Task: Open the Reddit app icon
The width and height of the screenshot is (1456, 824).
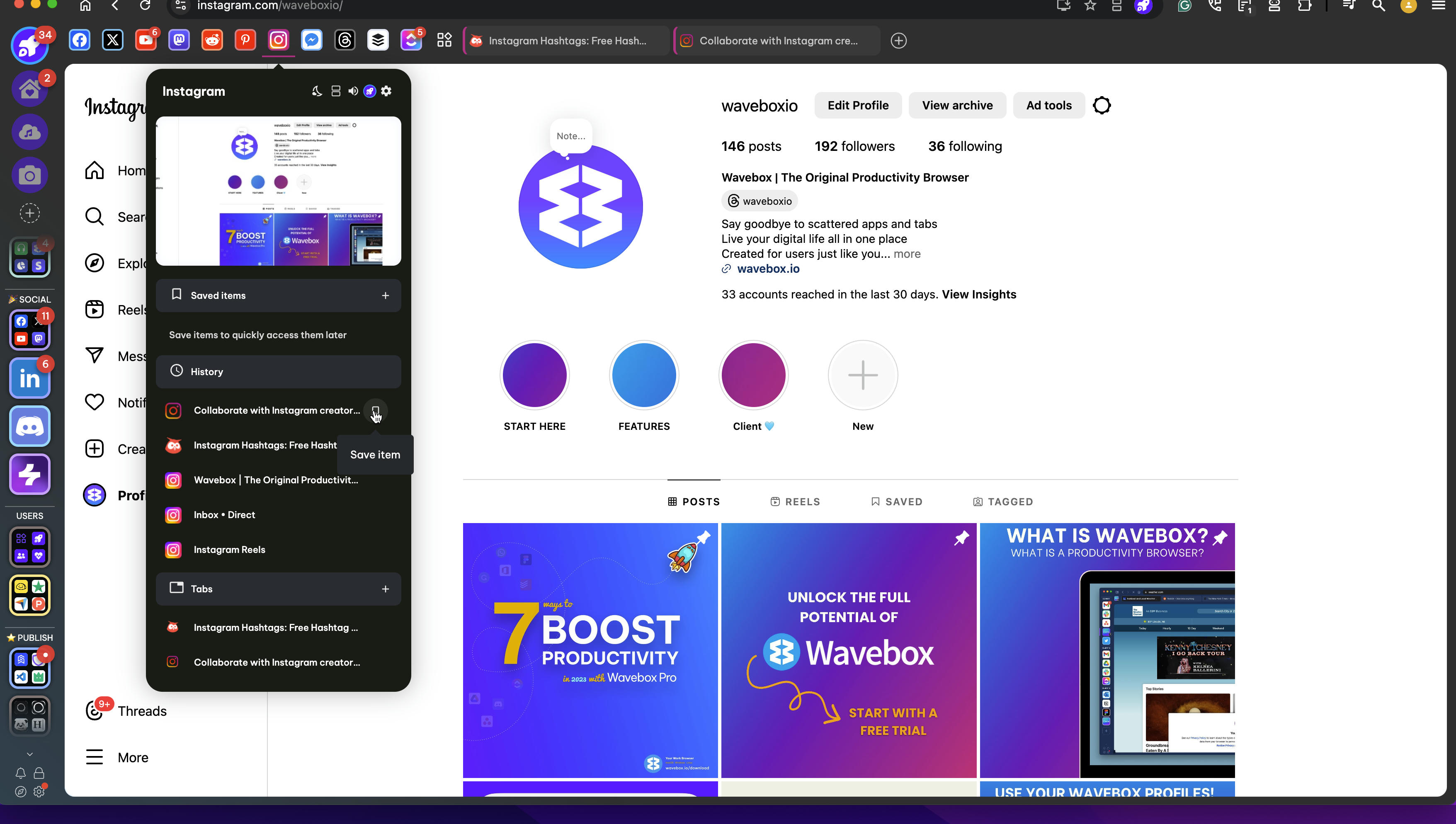Action: (x=212, y=40)
